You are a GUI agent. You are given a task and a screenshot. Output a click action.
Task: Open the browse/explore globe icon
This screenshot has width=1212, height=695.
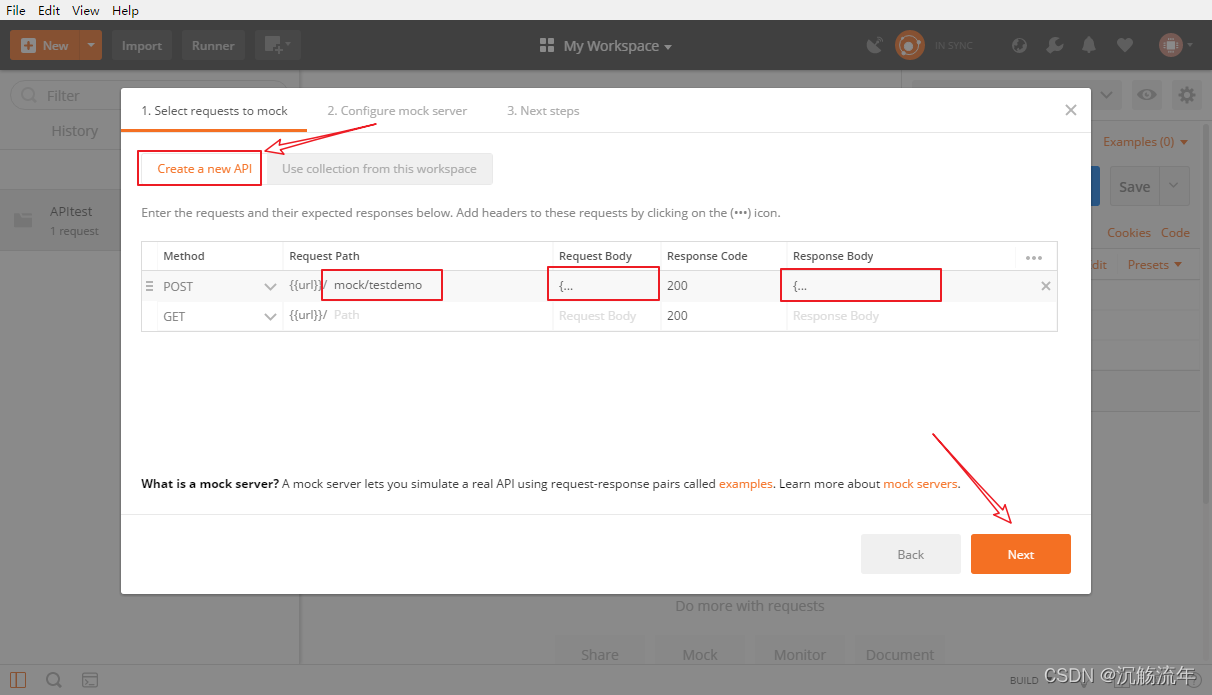[x=1019, y=45]
